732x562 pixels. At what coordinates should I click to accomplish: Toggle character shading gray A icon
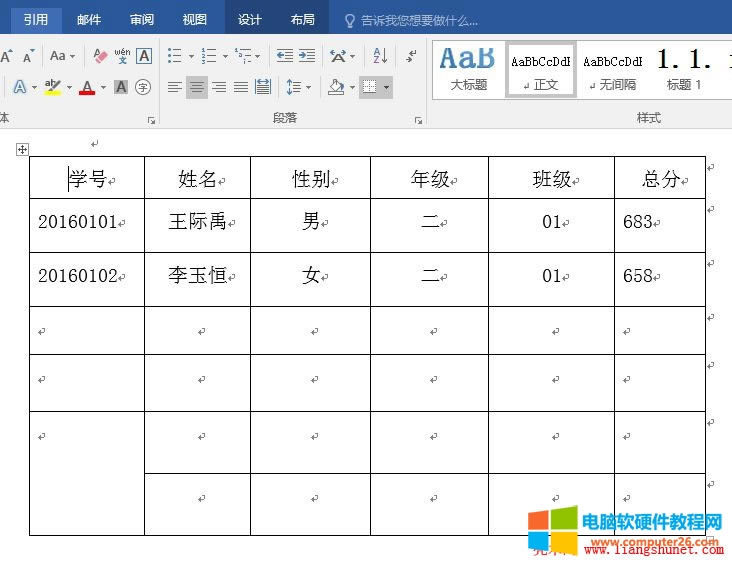point(121,87)
